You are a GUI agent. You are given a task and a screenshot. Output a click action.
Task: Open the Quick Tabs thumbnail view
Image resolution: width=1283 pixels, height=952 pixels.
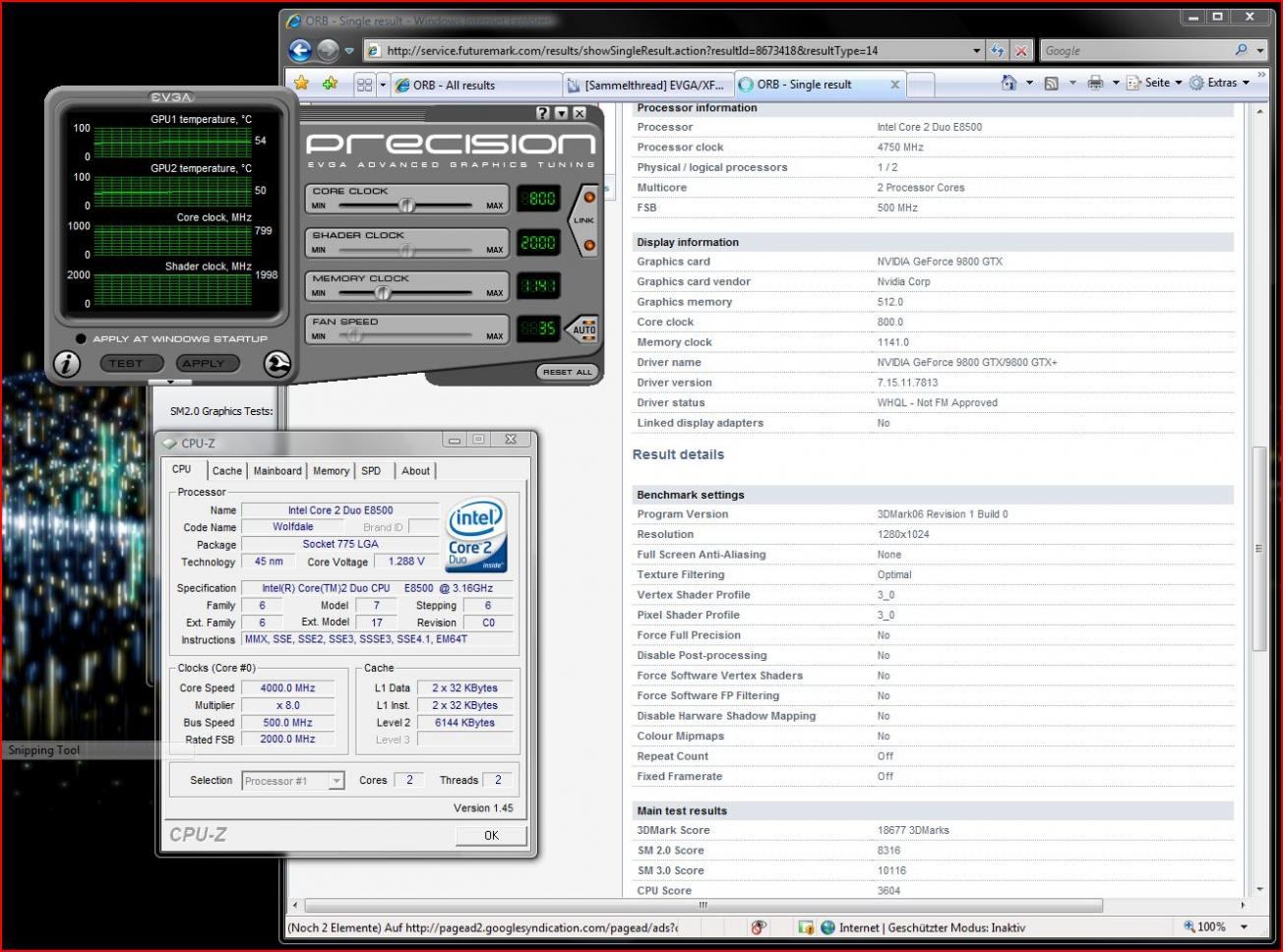tap(364, 85)
